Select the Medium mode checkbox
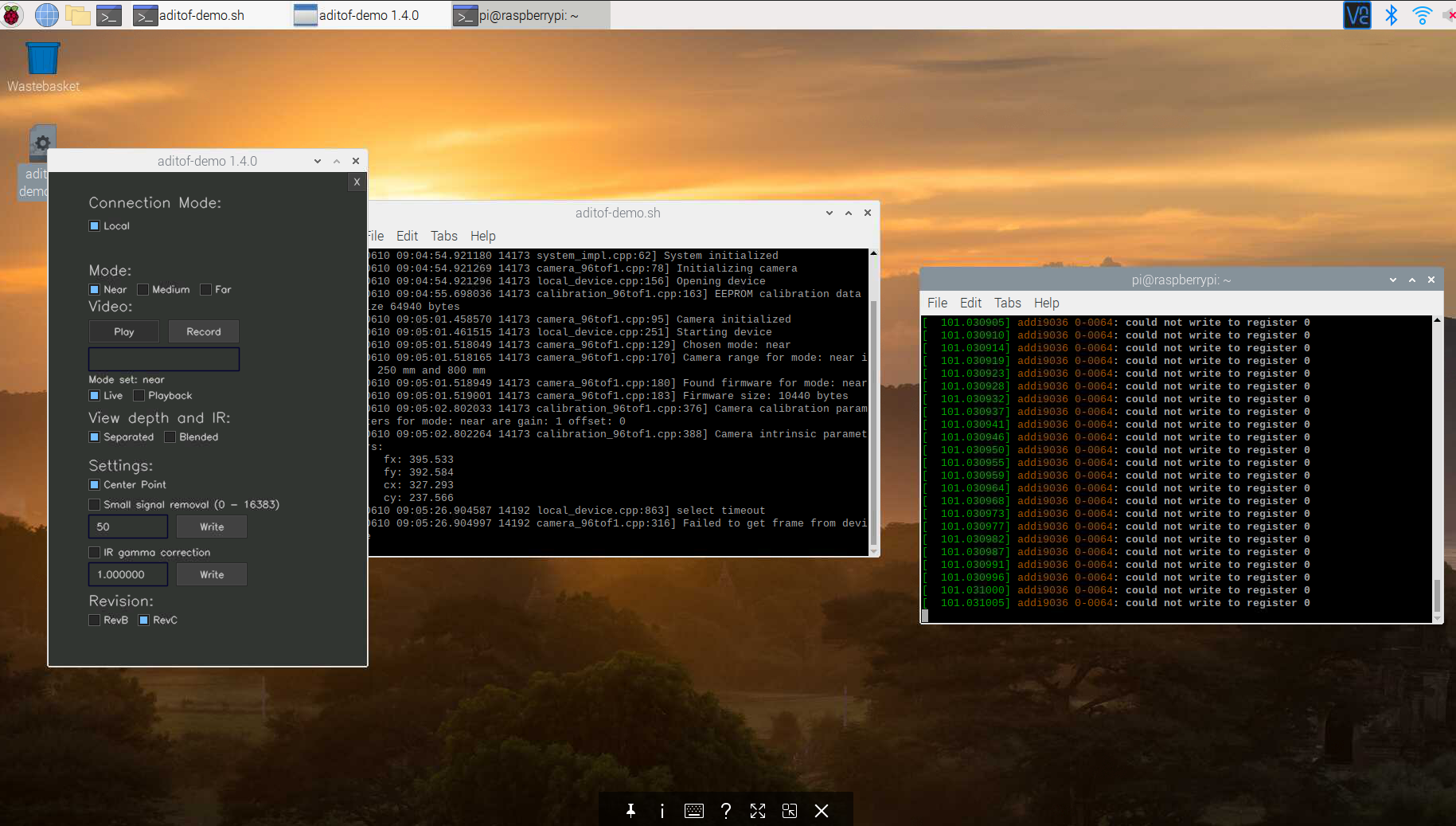The width and height of the screenshot is (1456, 826). [x=142, y=290]
